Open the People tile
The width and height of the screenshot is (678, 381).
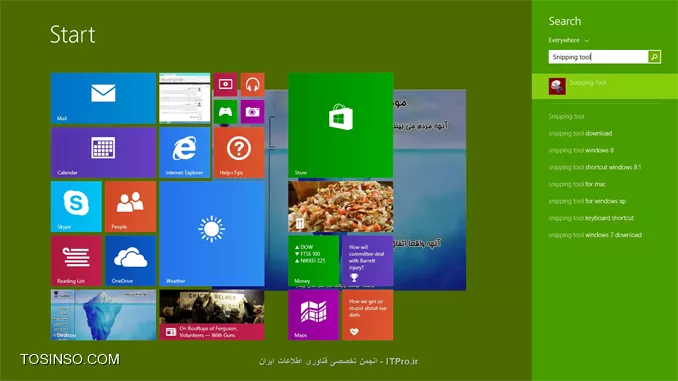(131, 207)
